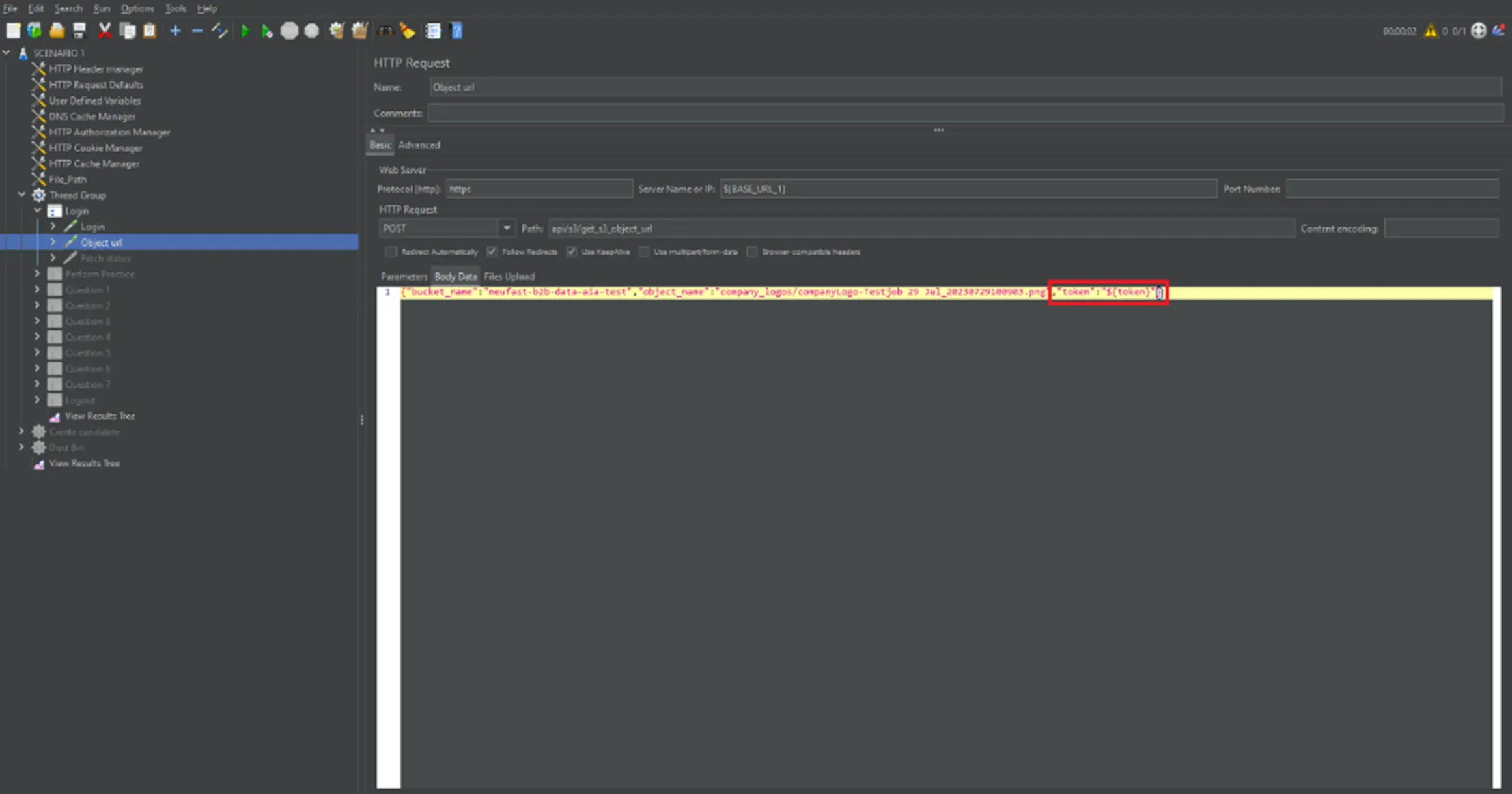The image size is (1512, 794).
Task: Enable the Redirect Automatically checkbox
Action: (391, 251)
